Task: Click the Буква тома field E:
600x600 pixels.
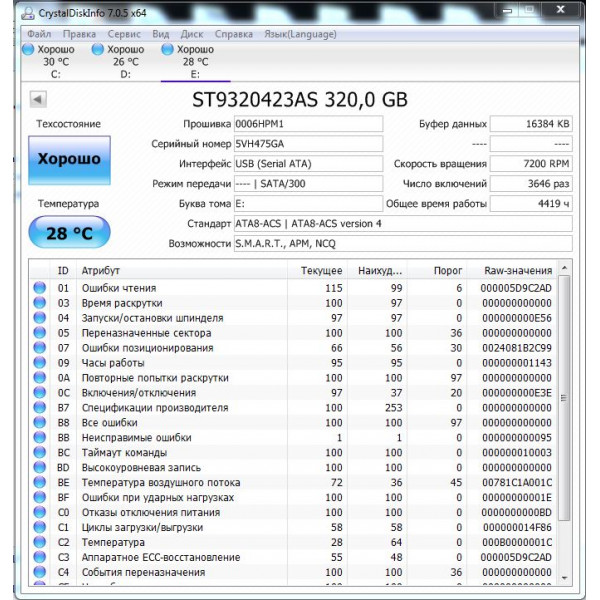Action: click(x=308, y=204)
